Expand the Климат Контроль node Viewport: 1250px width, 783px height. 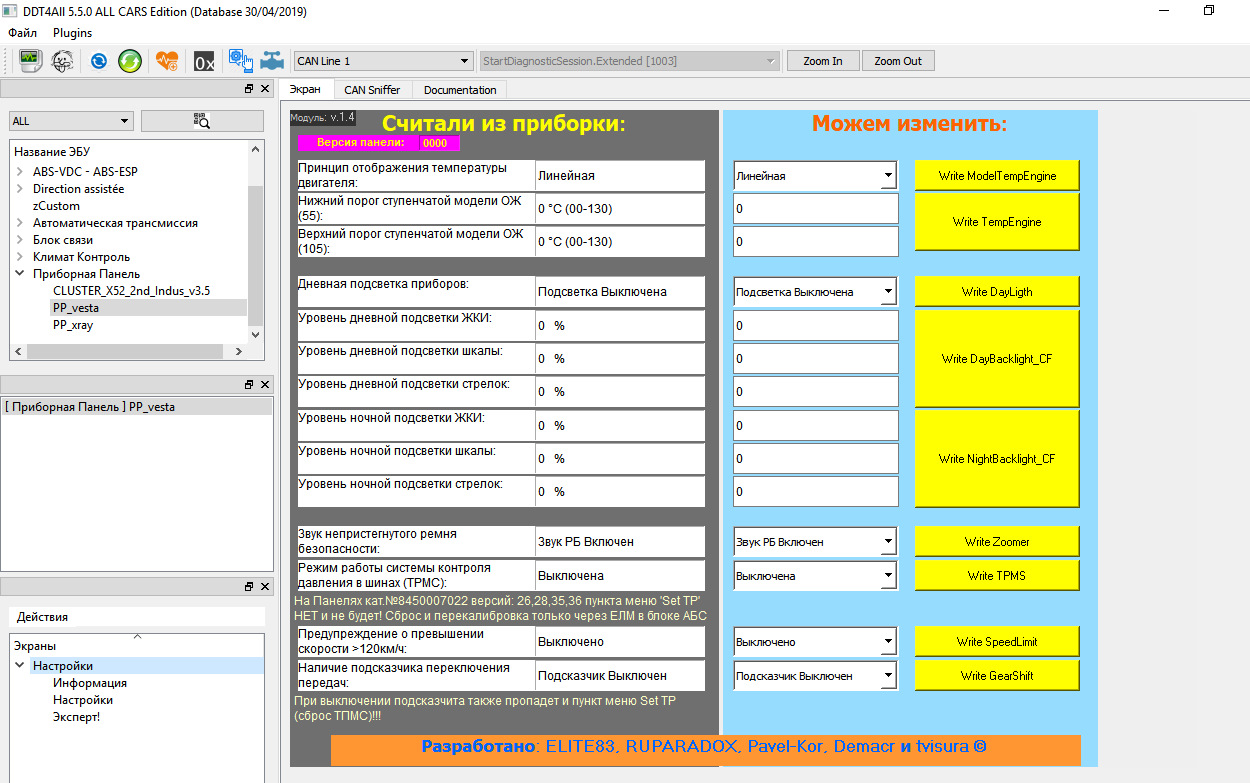point(21,257)
